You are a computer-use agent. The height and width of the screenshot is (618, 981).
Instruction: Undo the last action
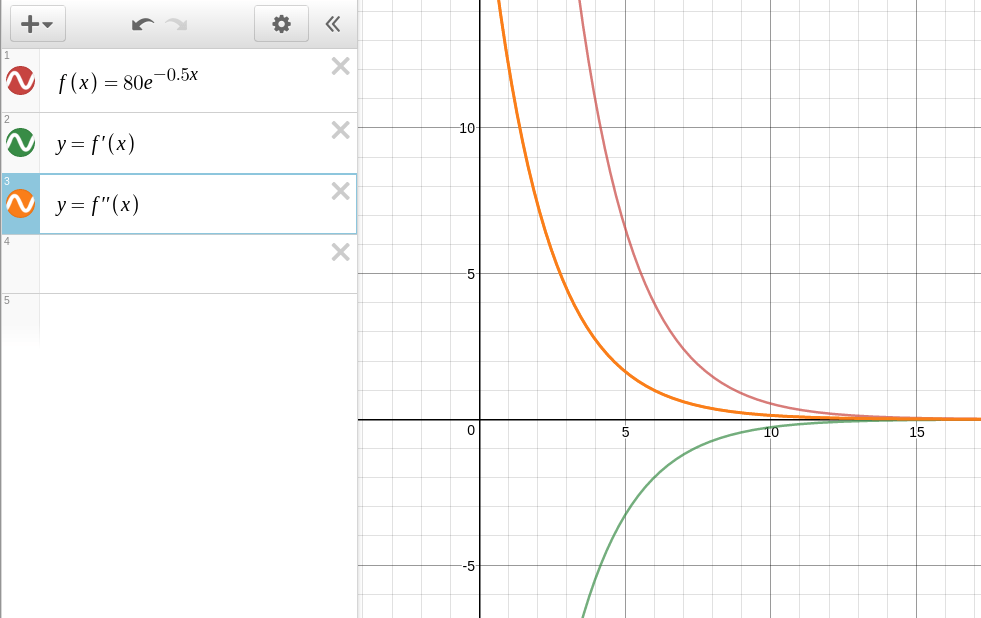[x=143, y=24]
